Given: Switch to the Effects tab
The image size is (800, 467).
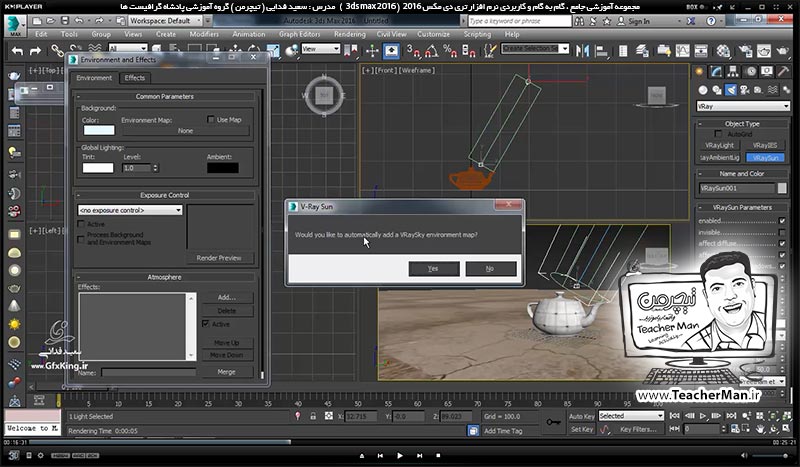Looking at the screenshot, I should (135, 78).
